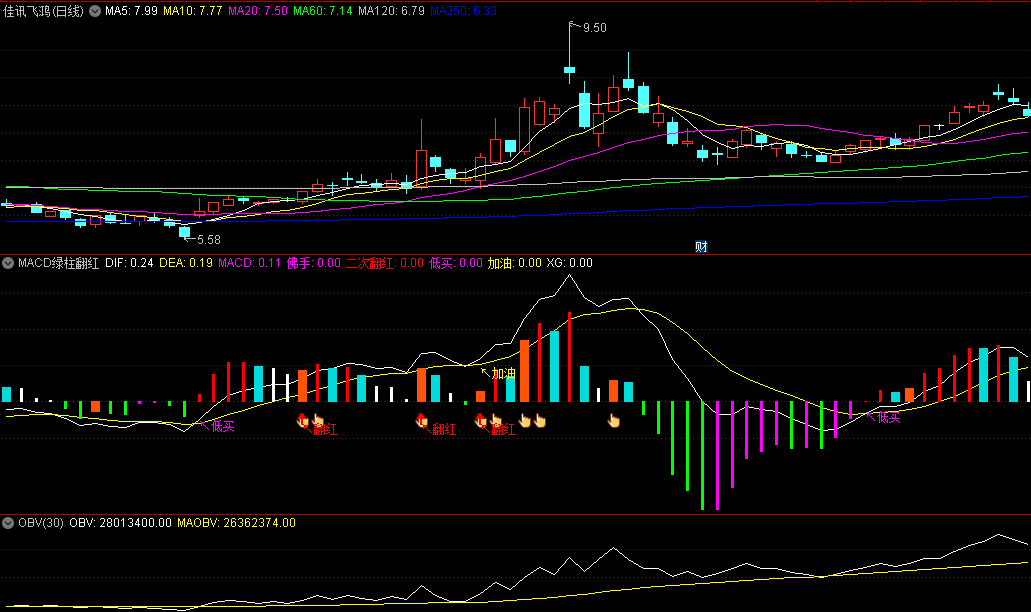Click the MA120: 6.79 value
The height and width of the screenshot is (612, 1031).
click(x=391, y=11)
